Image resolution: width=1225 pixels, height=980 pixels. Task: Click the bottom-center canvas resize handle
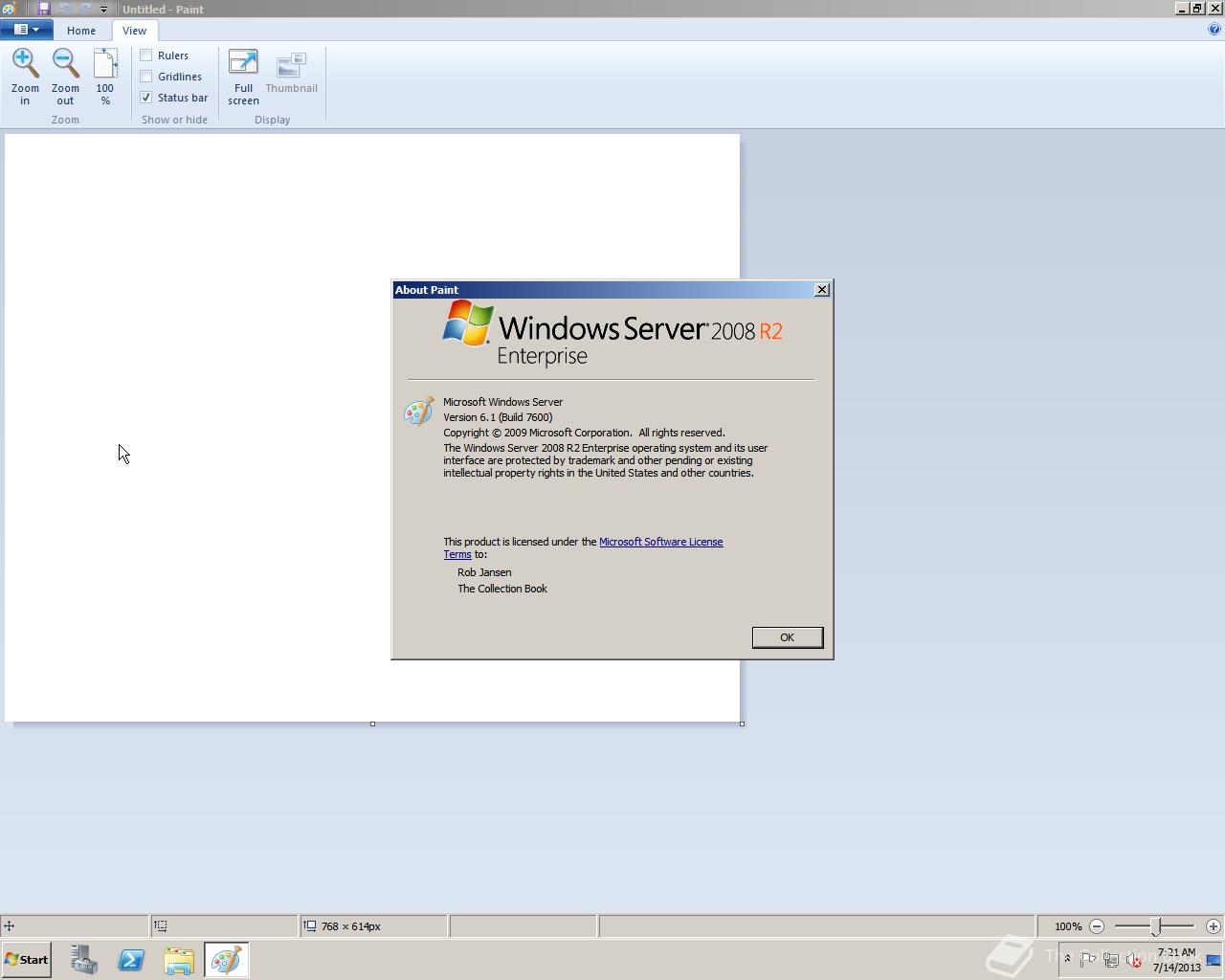click(x=372, y=724)
